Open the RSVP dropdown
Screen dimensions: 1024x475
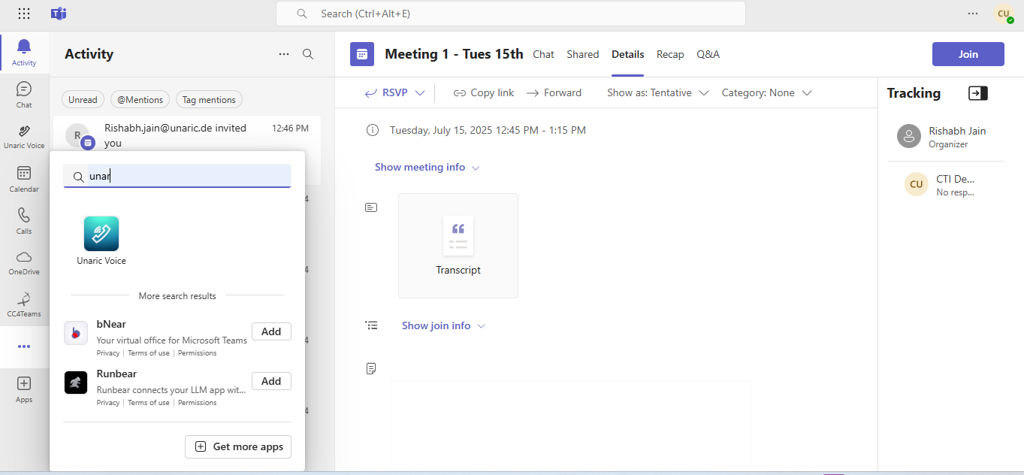(x=394, y=93)
